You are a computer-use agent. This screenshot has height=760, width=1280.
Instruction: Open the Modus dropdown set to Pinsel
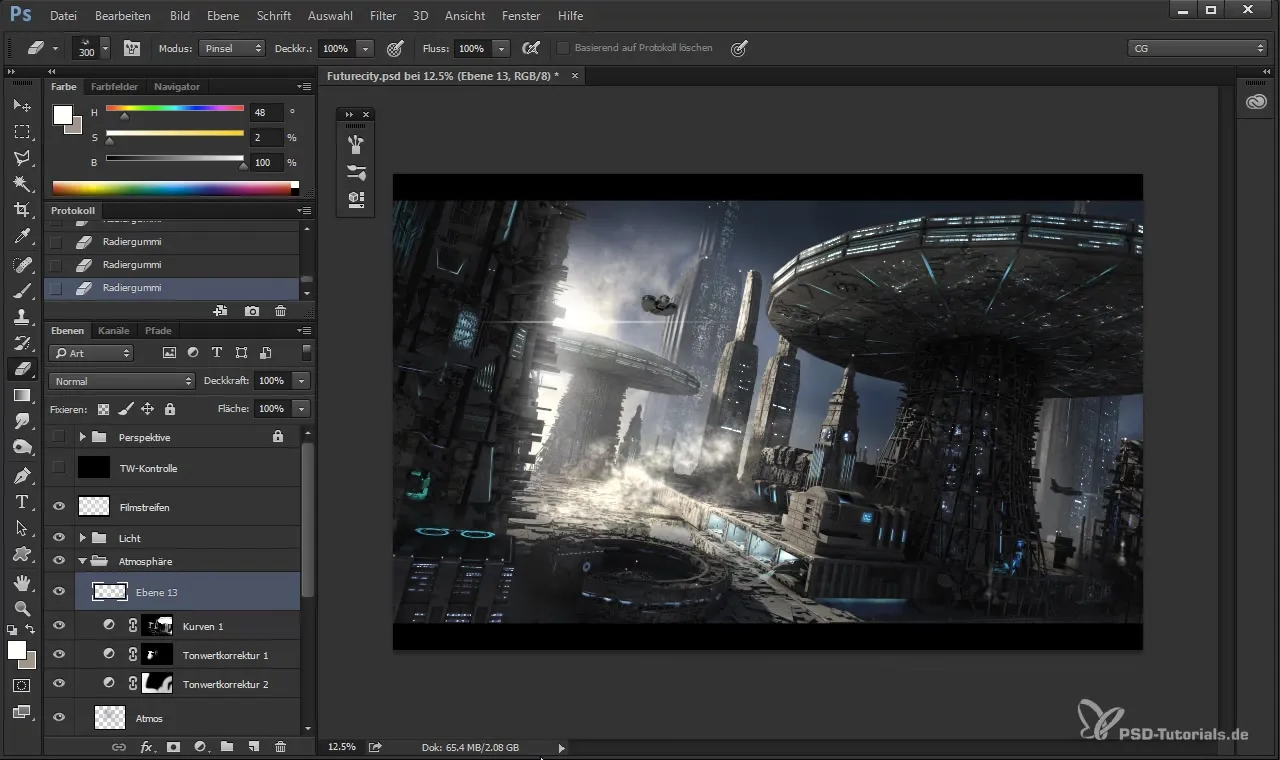232,48
